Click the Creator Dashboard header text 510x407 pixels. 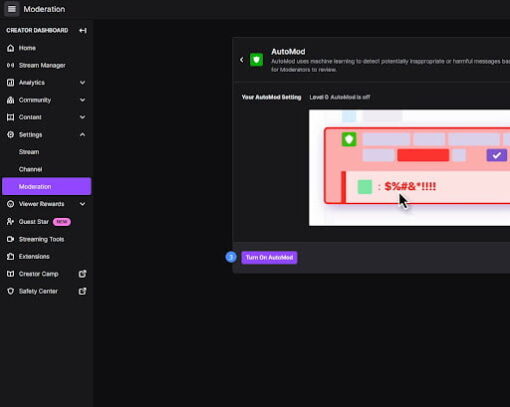tap(37, 30)
